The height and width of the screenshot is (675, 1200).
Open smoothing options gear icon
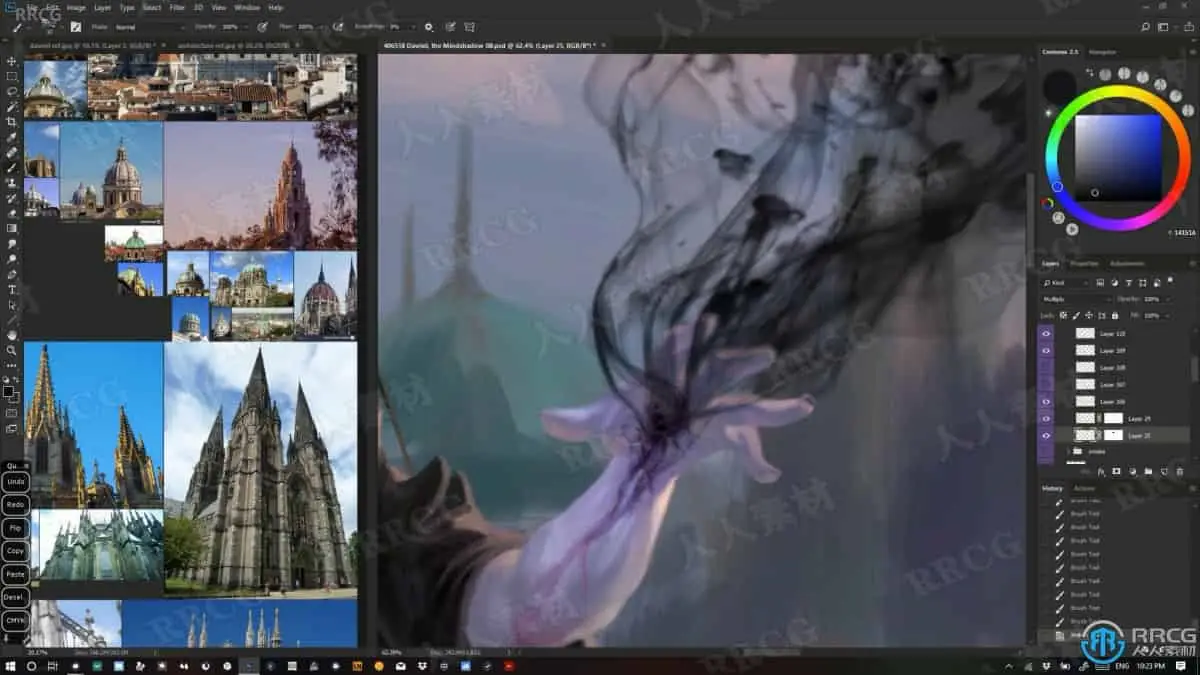pyautogui.click(x=429, y=27)
